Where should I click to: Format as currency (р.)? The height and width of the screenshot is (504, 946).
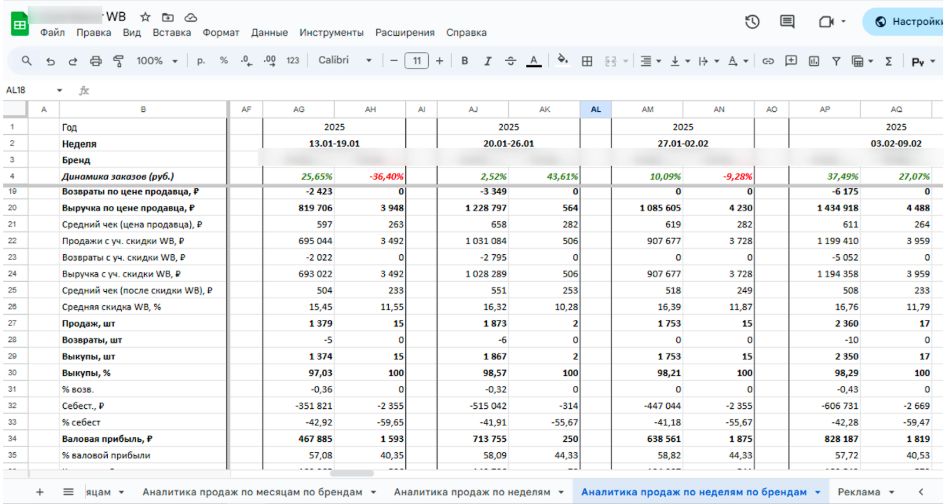pyautogui.click(x=201, y=60)
